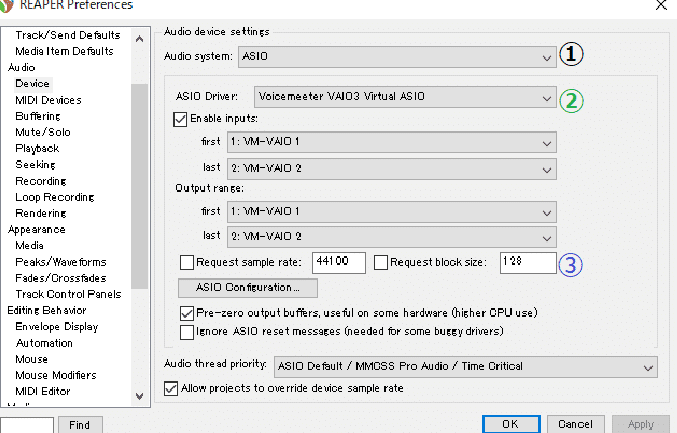Click the OK button

tap(511, 424)
